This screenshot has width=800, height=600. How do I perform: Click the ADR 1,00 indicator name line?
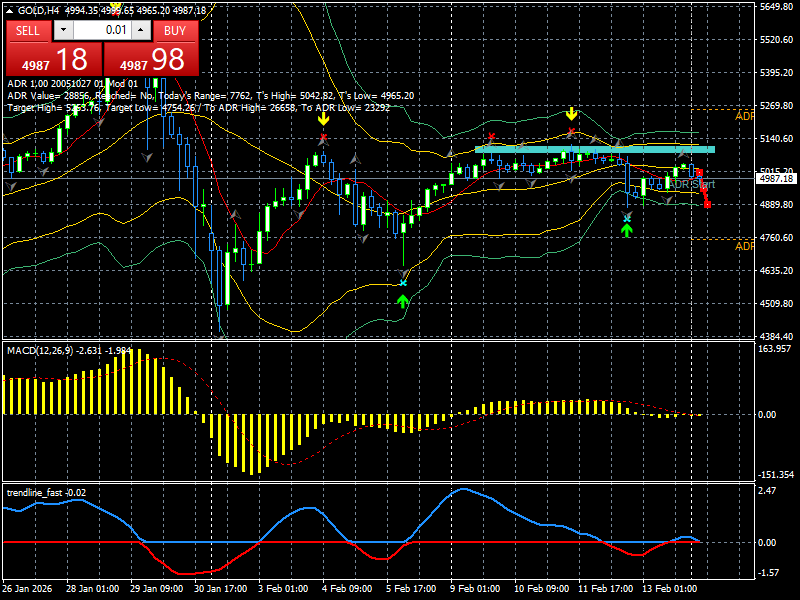(x=72, y=84)
